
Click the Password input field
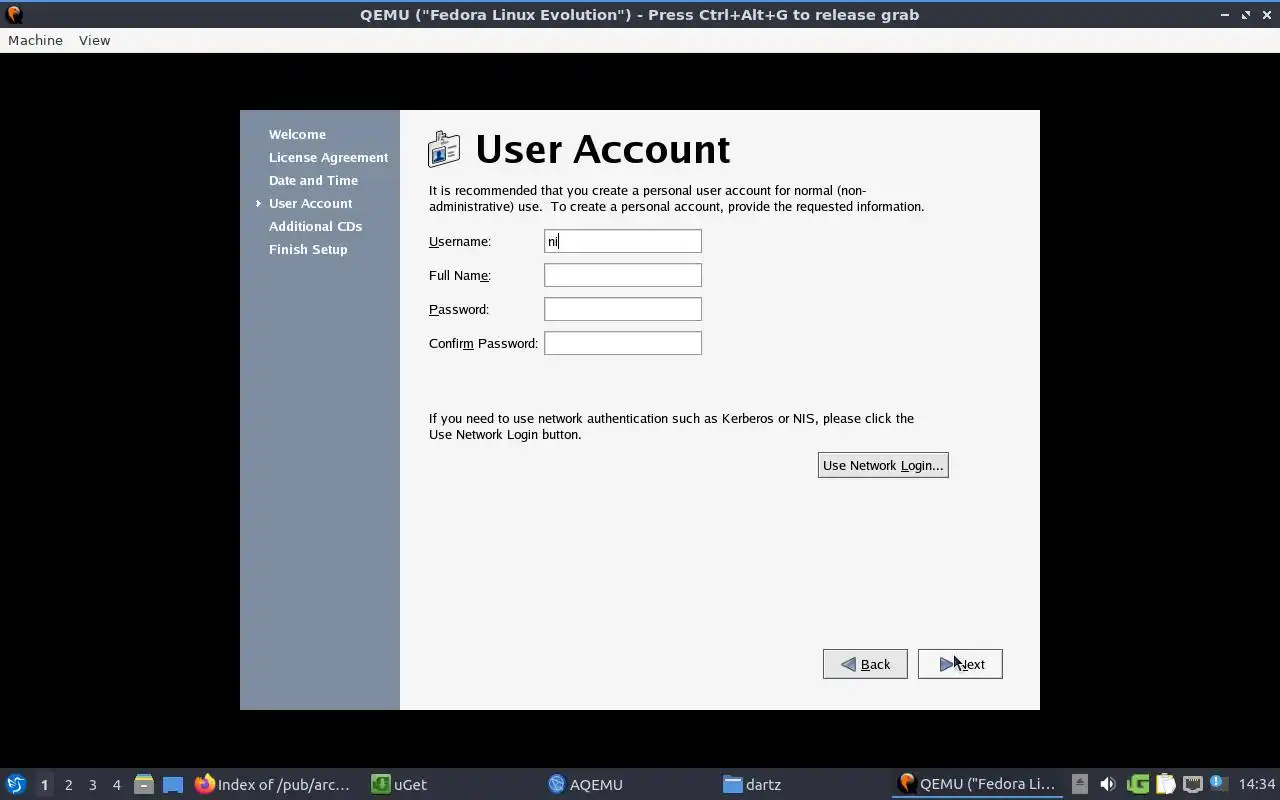[623, 309]
